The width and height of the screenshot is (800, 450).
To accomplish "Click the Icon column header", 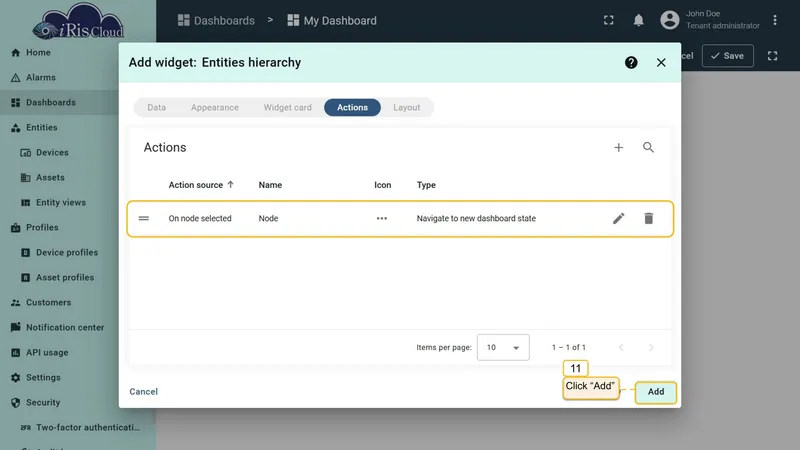I will pyautogui.click(x=383, y=185).
